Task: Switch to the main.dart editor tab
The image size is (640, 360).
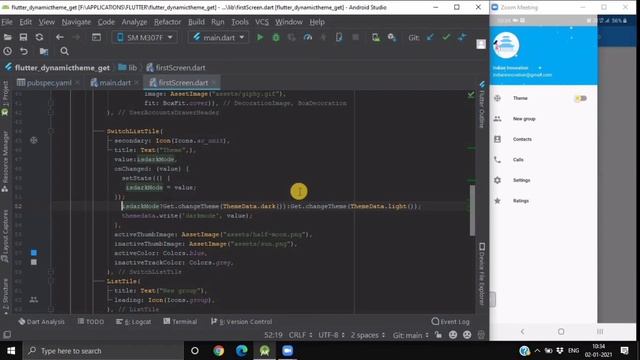Action: point(114,83)
